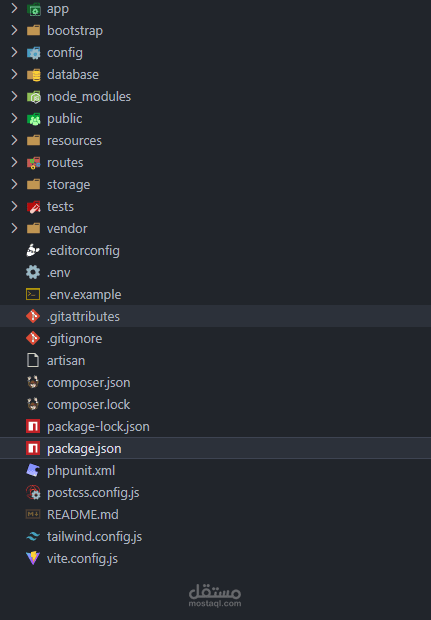Viewport: 431px width, 620px height.
Task: Click the composer icon beside composer.json
Action: (x=33, y=382)
